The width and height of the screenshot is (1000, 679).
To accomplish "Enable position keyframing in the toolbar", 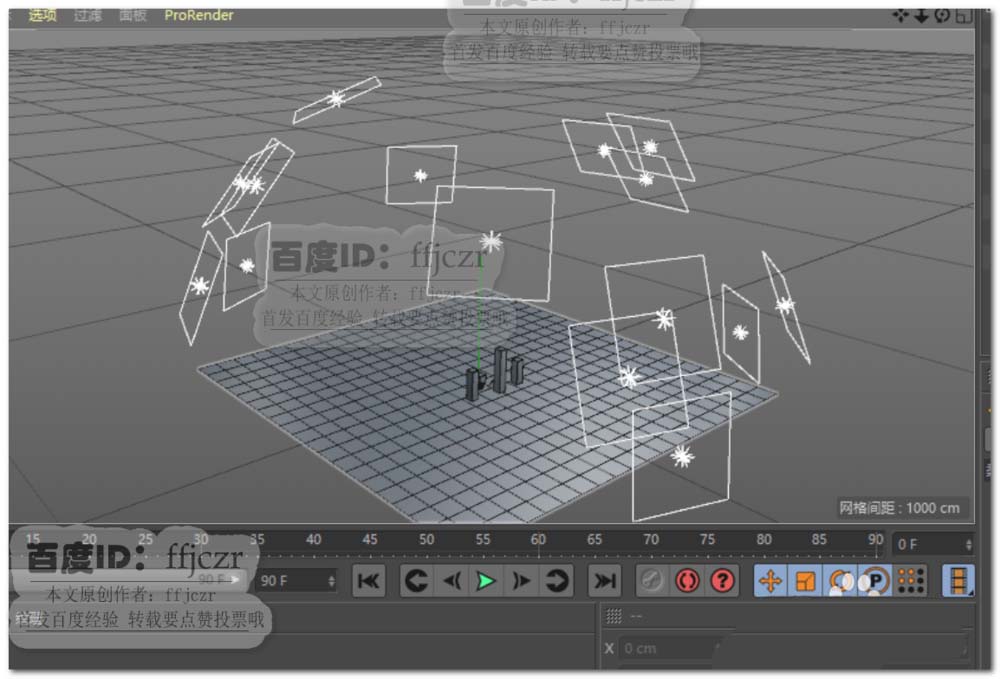I will pyautogui.click(x=772, y=581).
